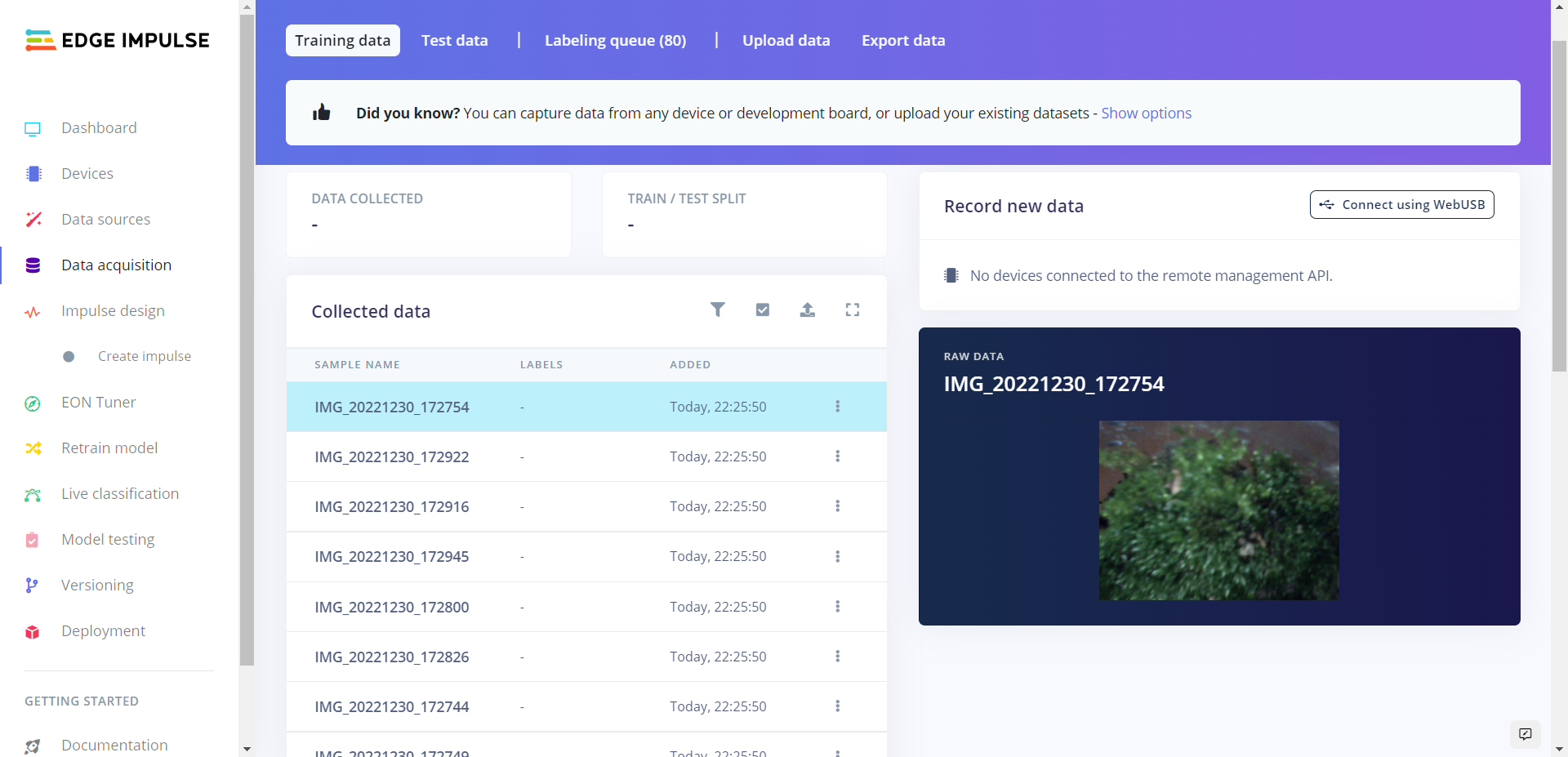Image resolution: width=1568 pixels, height=757 pixels.
Task: Go to Create impulse in sidebar
Action: click(145, 357)
